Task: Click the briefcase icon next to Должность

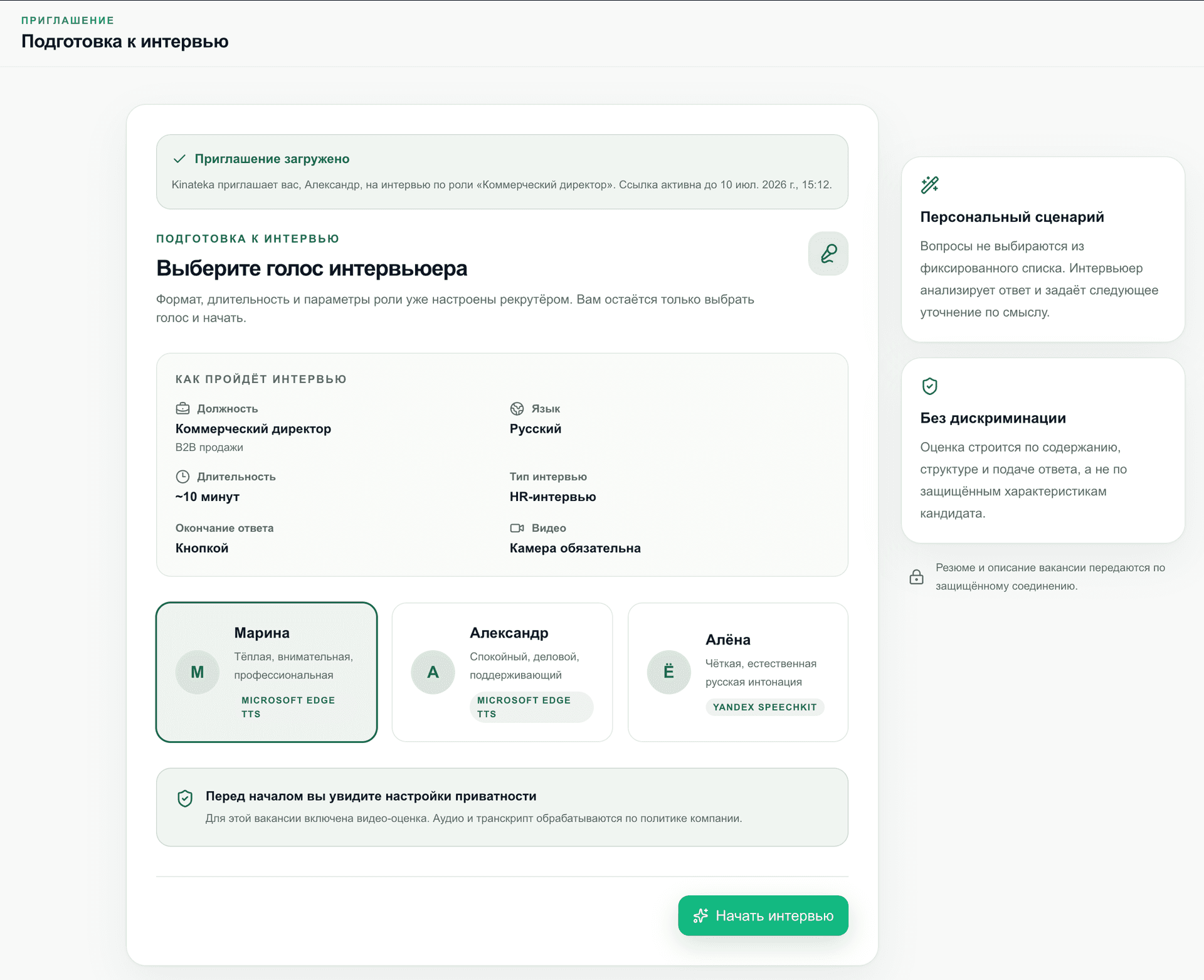Action: [182, 409]
